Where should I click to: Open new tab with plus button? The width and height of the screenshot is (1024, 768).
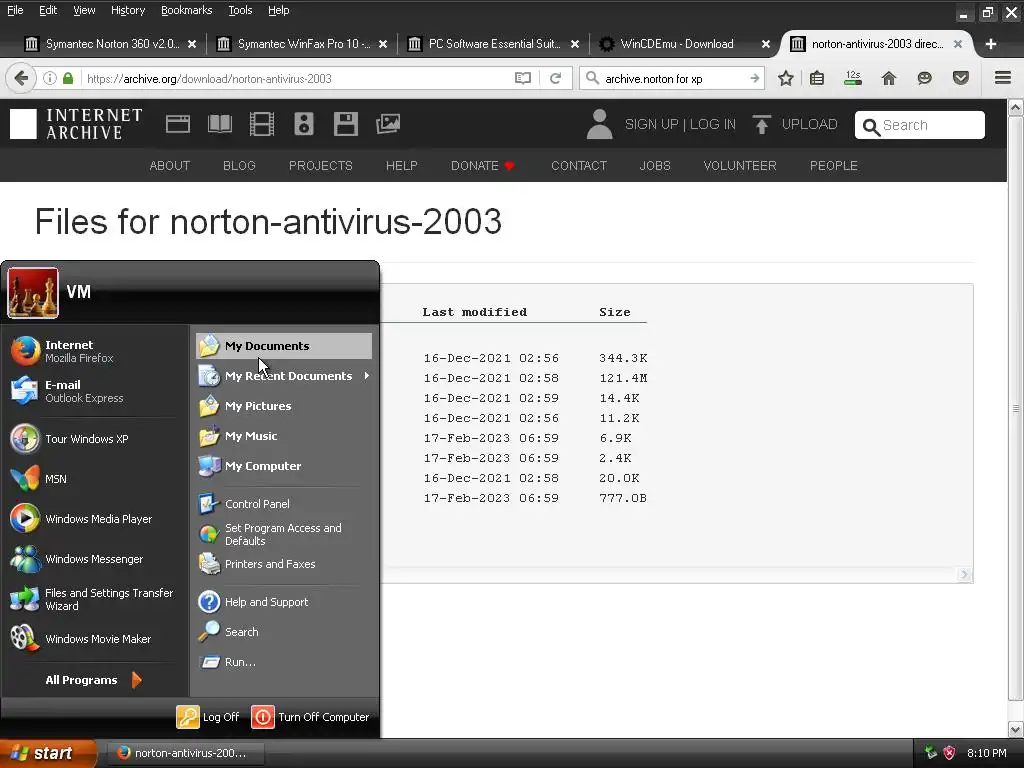click(991, 44)
